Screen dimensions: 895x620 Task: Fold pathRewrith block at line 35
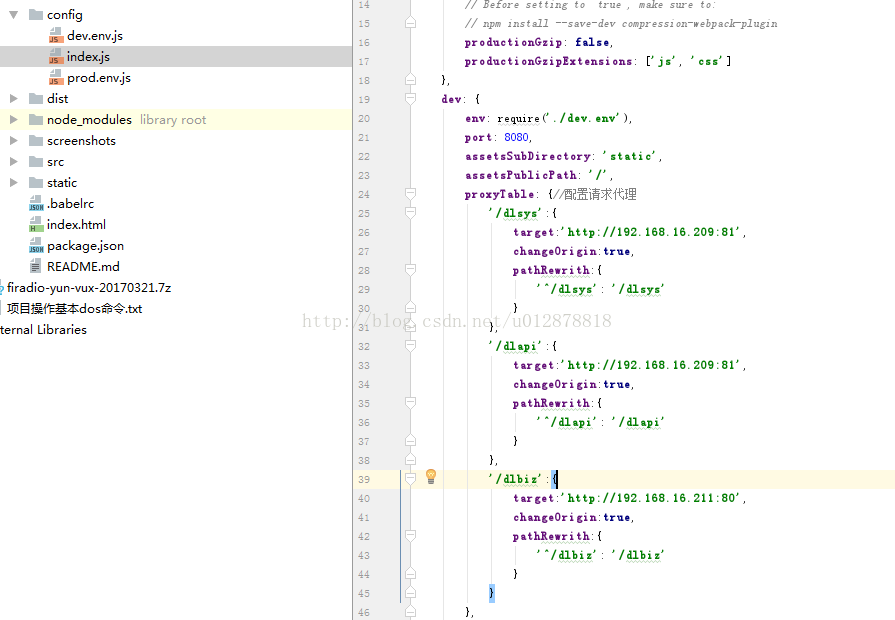tap(410, 403)
